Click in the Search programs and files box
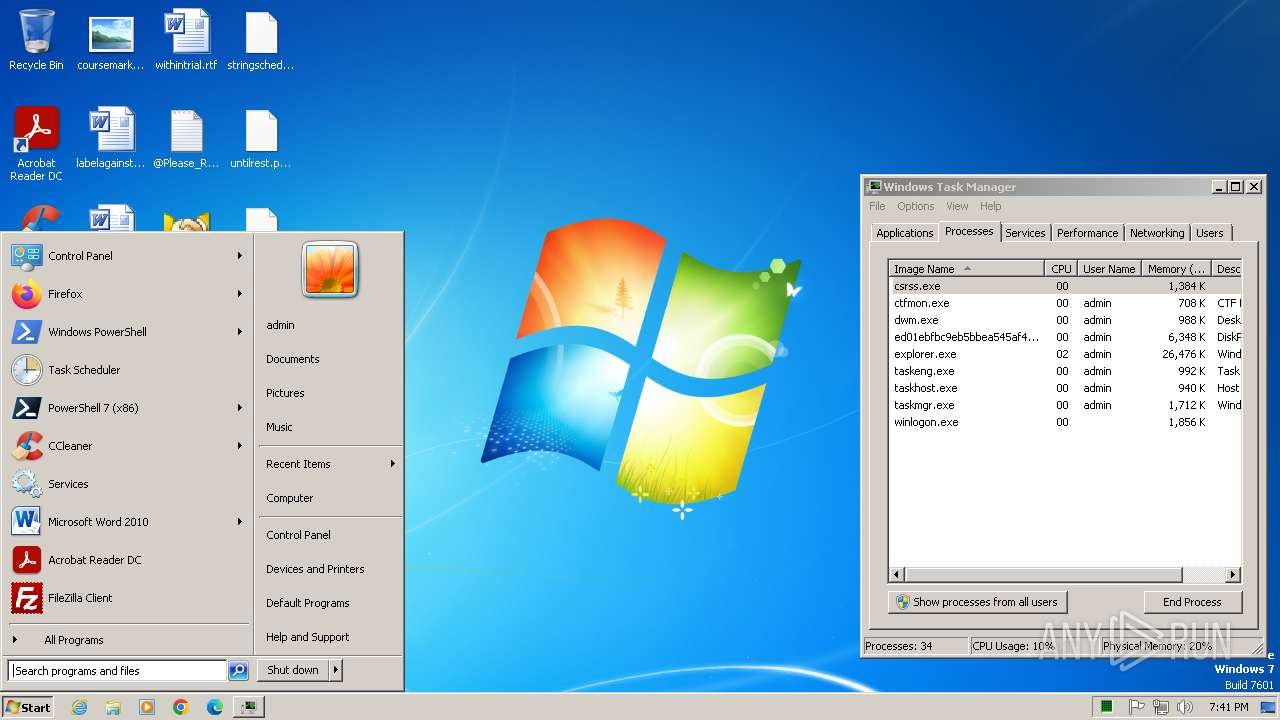Screen dimensions: 1280x720 tap(117, 671)
